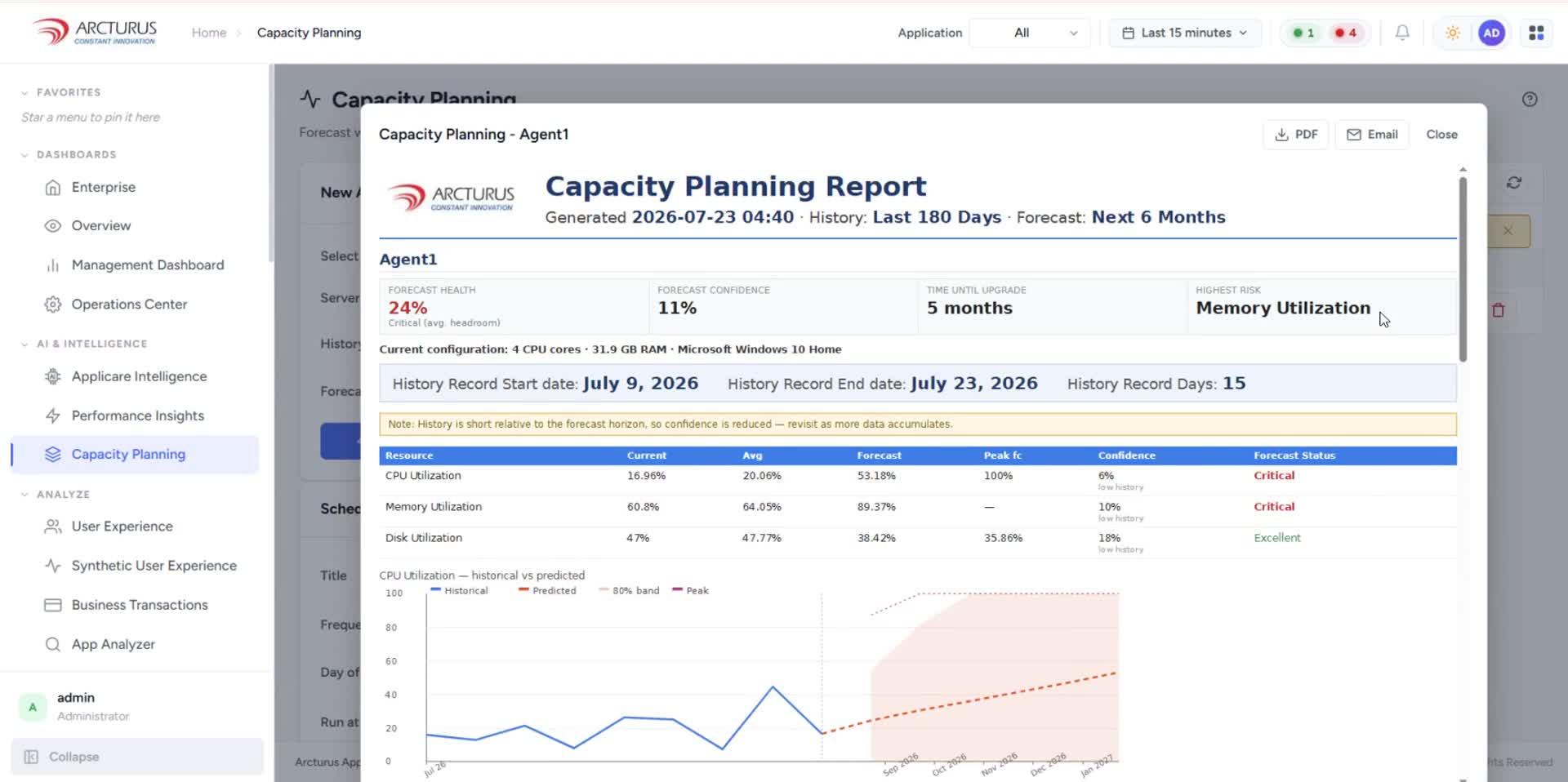This screenshot has height=782, width=1568.
Task: Open the Application dropdown set to All
Action: click(x=1030, y=33)
